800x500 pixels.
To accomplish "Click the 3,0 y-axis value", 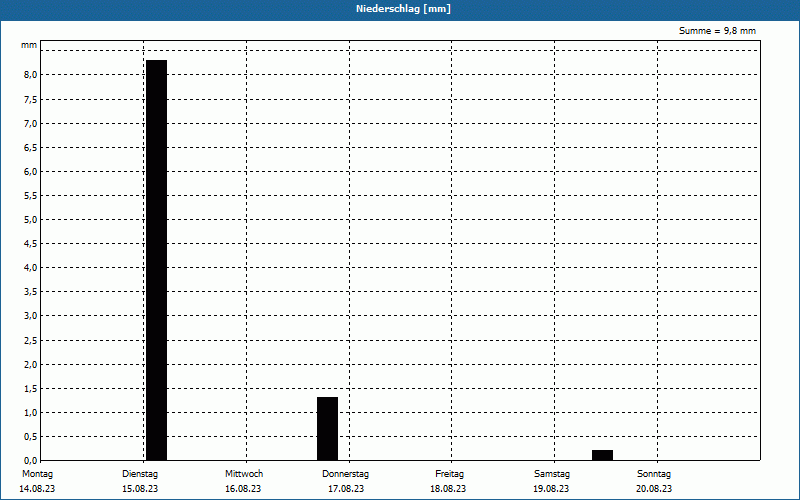I will point(31,316).
